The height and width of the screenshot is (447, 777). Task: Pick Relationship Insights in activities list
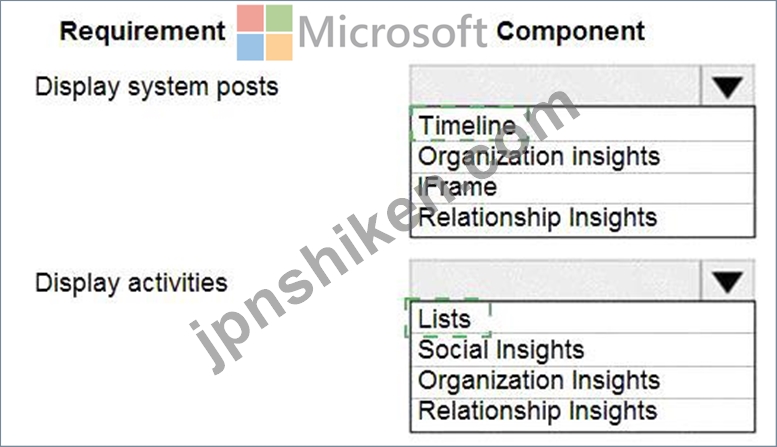(583, 412)
